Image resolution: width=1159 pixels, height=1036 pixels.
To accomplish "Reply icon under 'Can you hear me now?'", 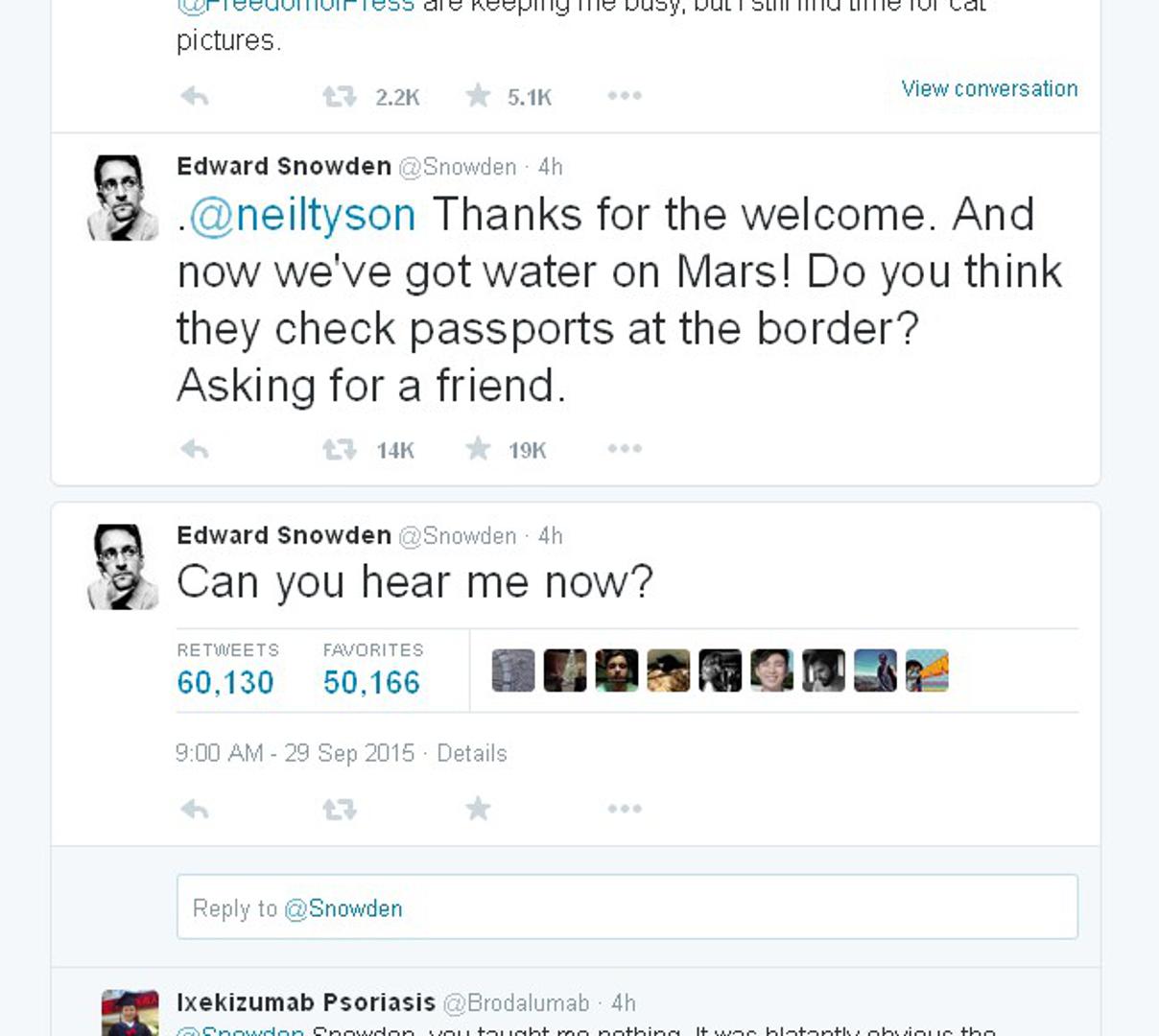I will (195, 810).
